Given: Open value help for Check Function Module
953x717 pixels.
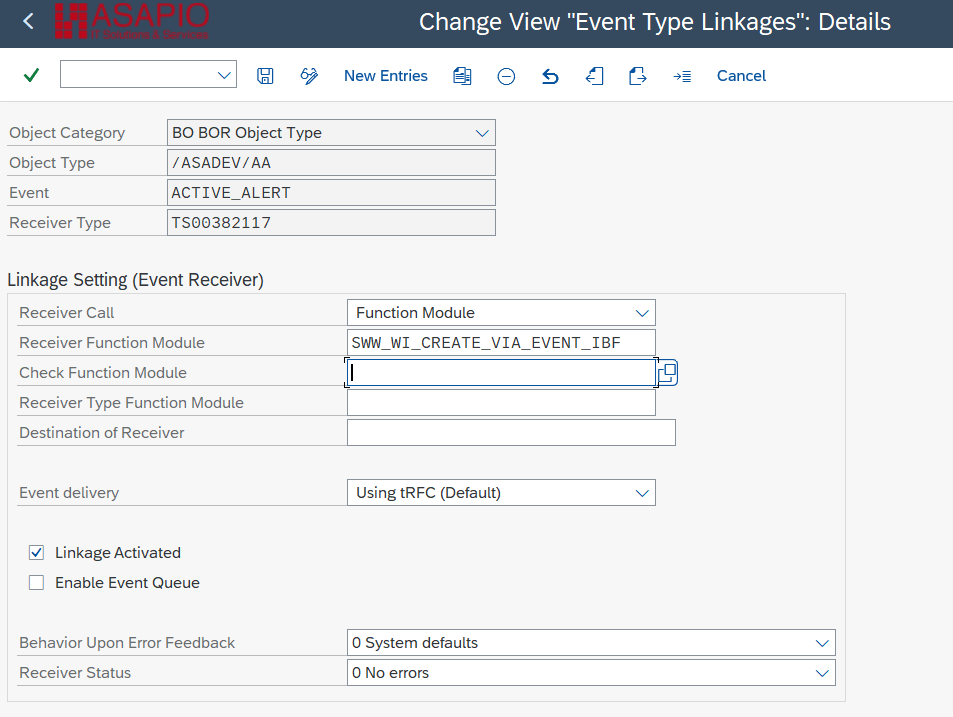Looking at the screenshot, I should pyautogui.click(x=667, y=373).
